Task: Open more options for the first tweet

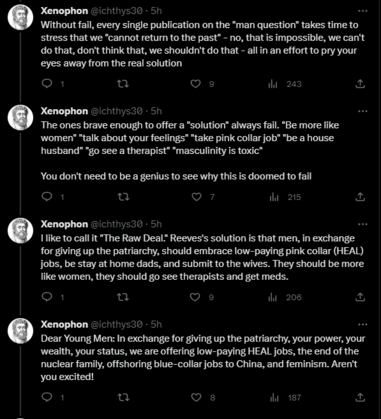Action: (362, 11)
